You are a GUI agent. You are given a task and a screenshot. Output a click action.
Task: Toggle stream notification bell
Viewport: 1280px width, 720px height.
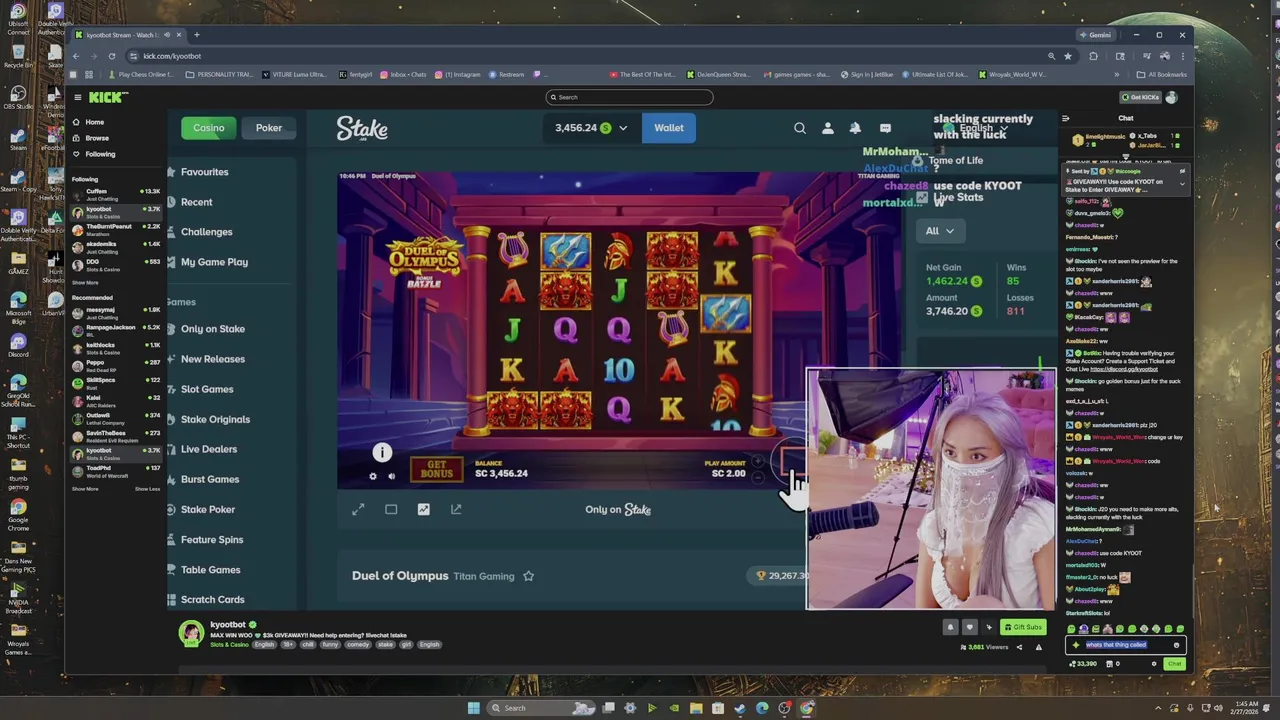tap(950, 627)
